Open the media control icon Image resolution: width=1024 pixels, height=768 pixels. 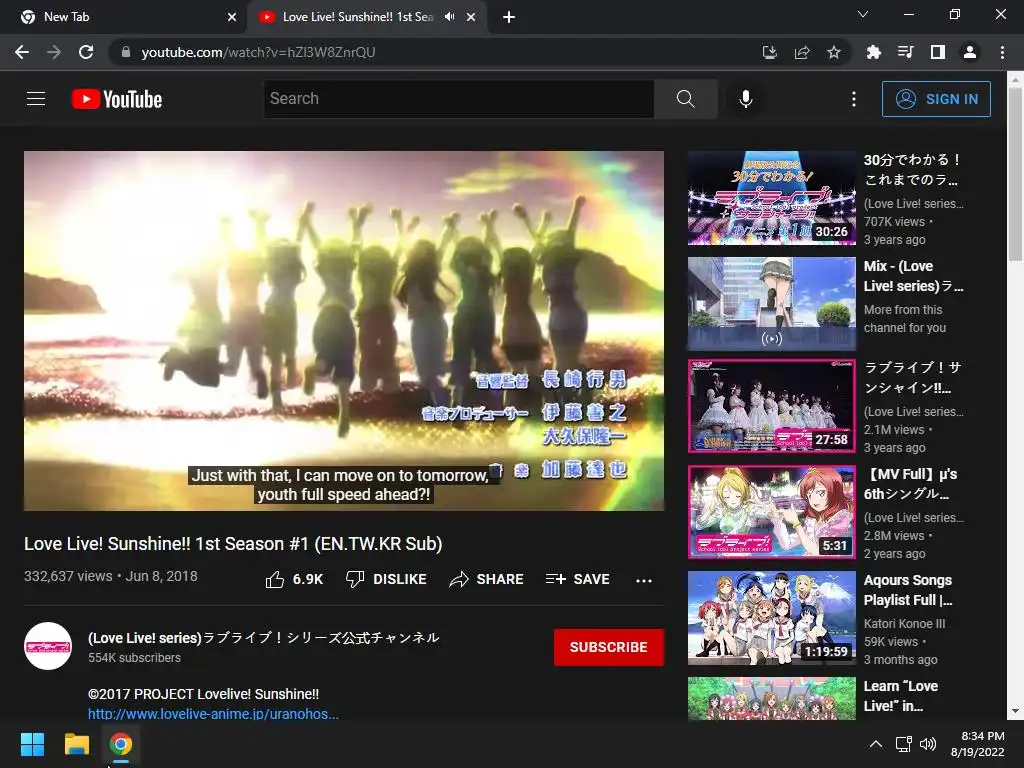(905, 52)
